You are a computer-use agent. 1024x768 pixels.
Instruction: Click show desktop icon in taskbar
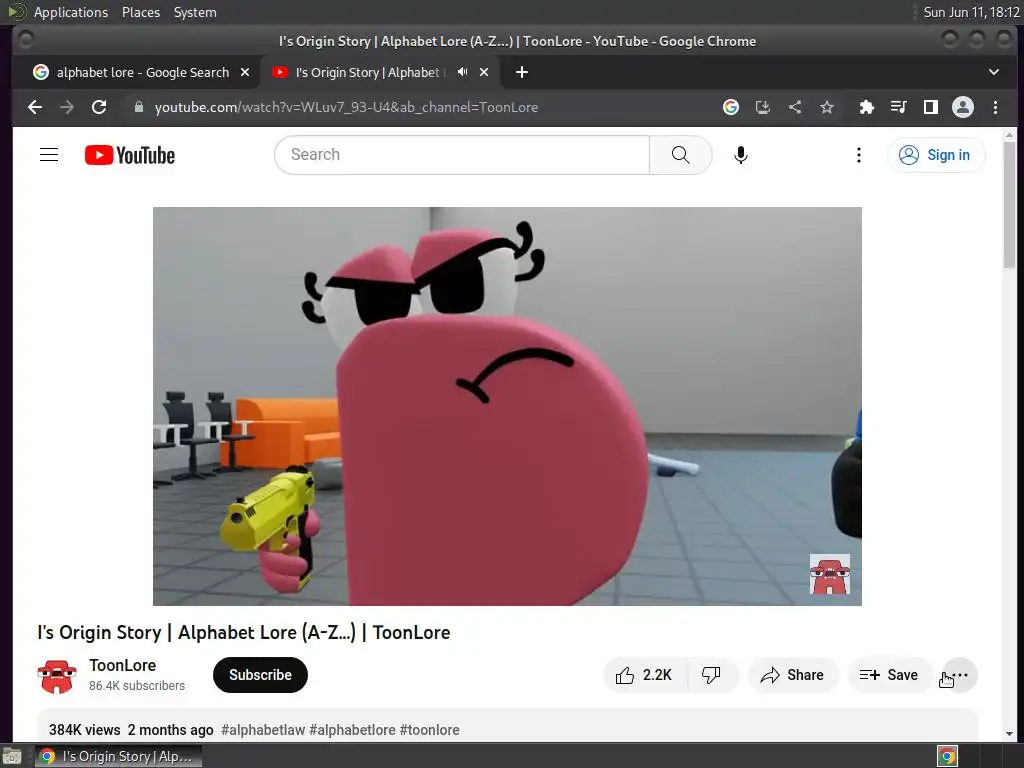coord(12,757)
